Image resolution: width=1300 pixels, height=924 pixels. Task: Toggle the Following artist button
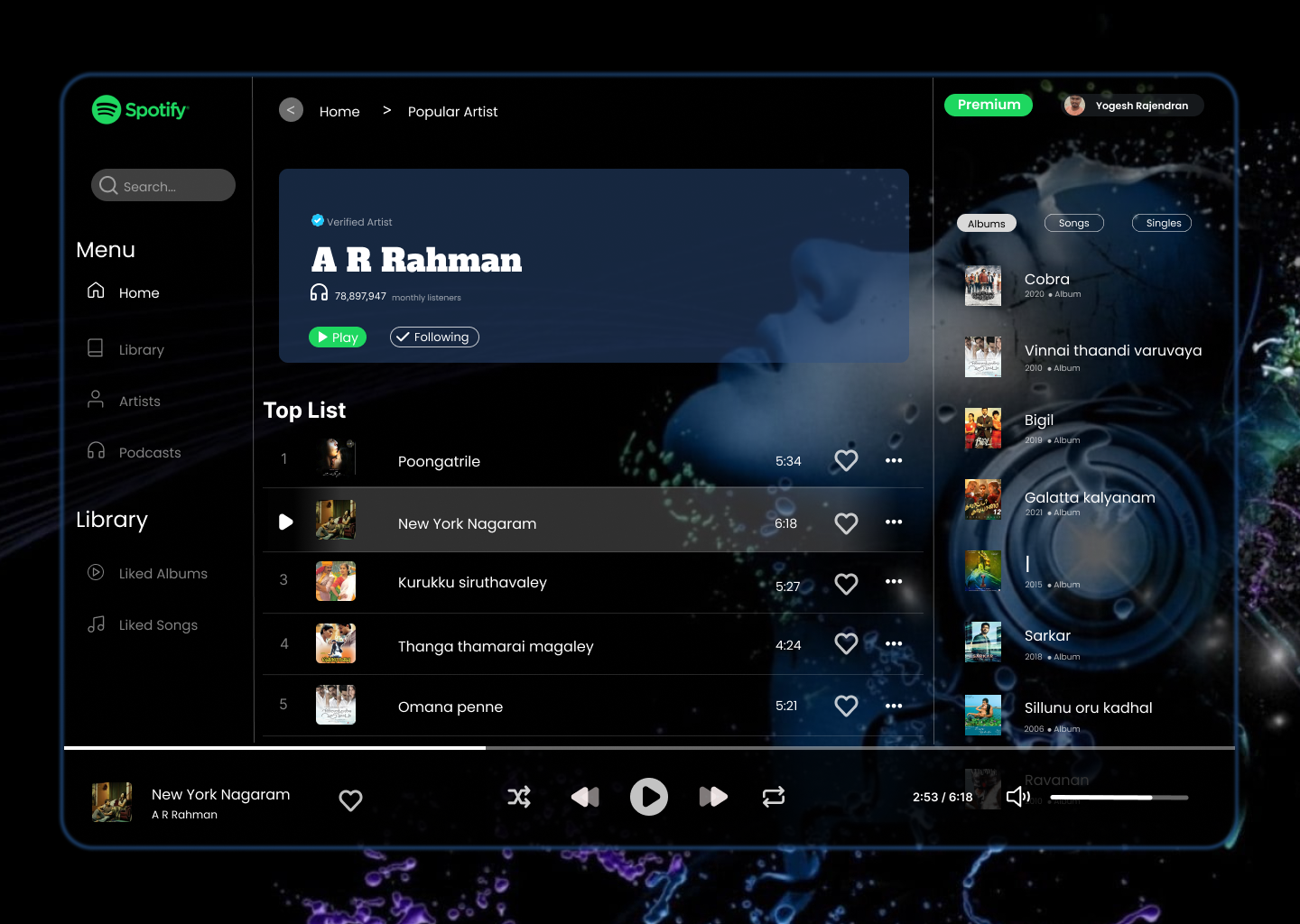[x=434, y=337]
